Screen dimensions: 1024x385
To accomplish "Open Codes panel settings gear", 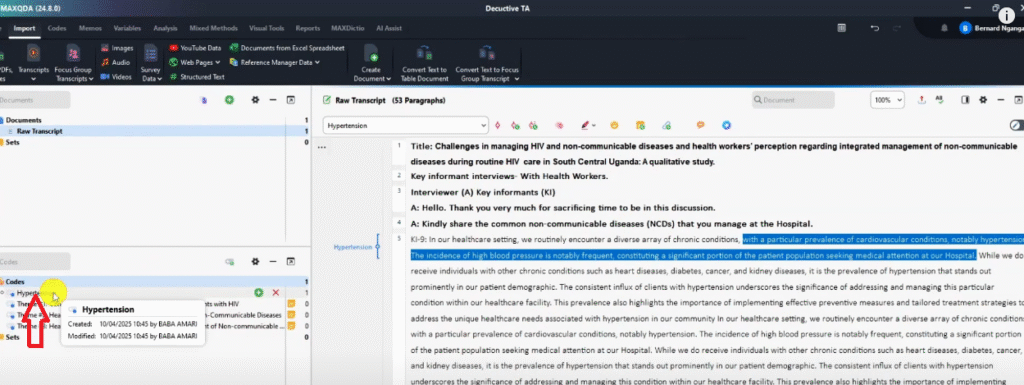I will [255, 261].
